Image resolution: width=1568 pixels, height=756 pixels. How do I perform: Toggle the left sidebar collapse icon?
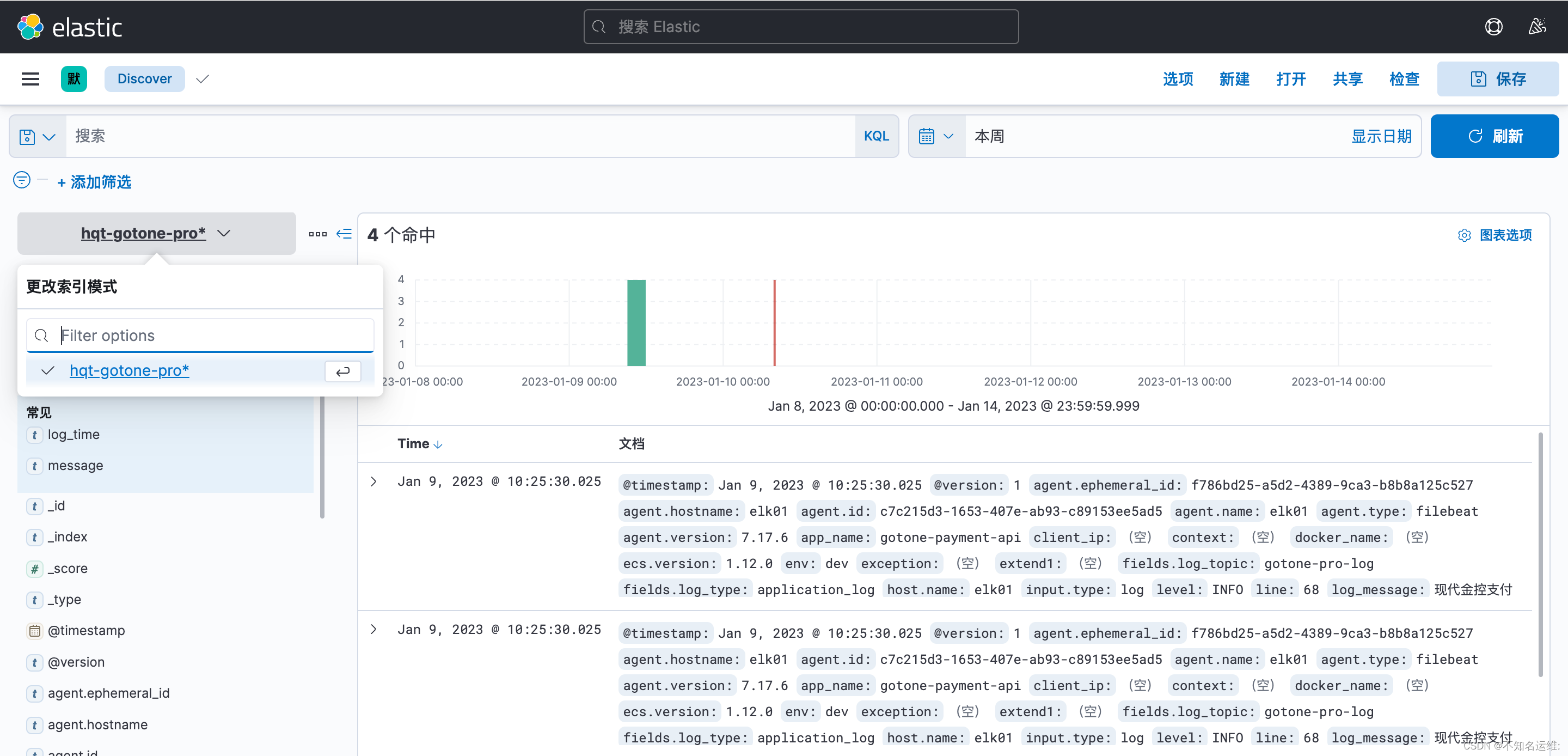click(x=344, y=234)
